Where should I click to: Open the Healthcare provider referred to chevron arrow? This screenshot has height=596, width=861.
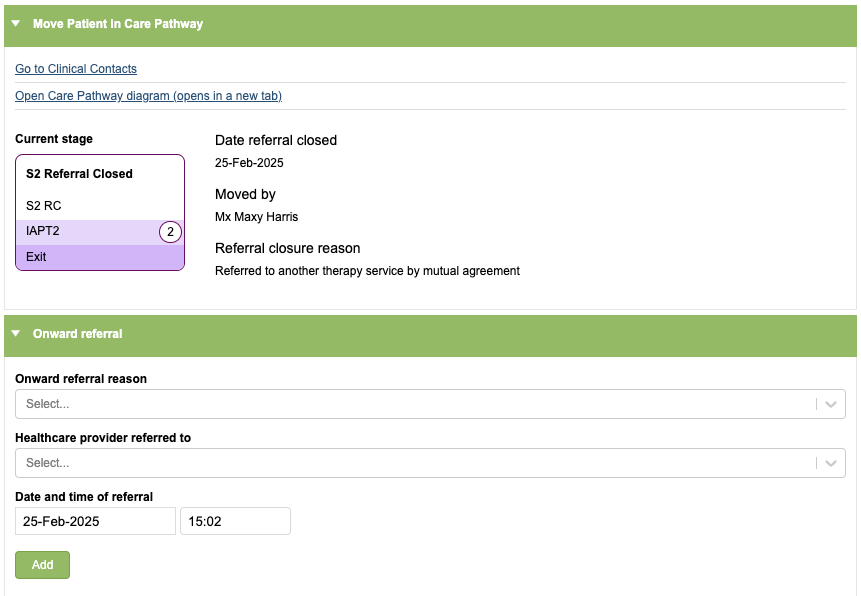click(830, 463)
